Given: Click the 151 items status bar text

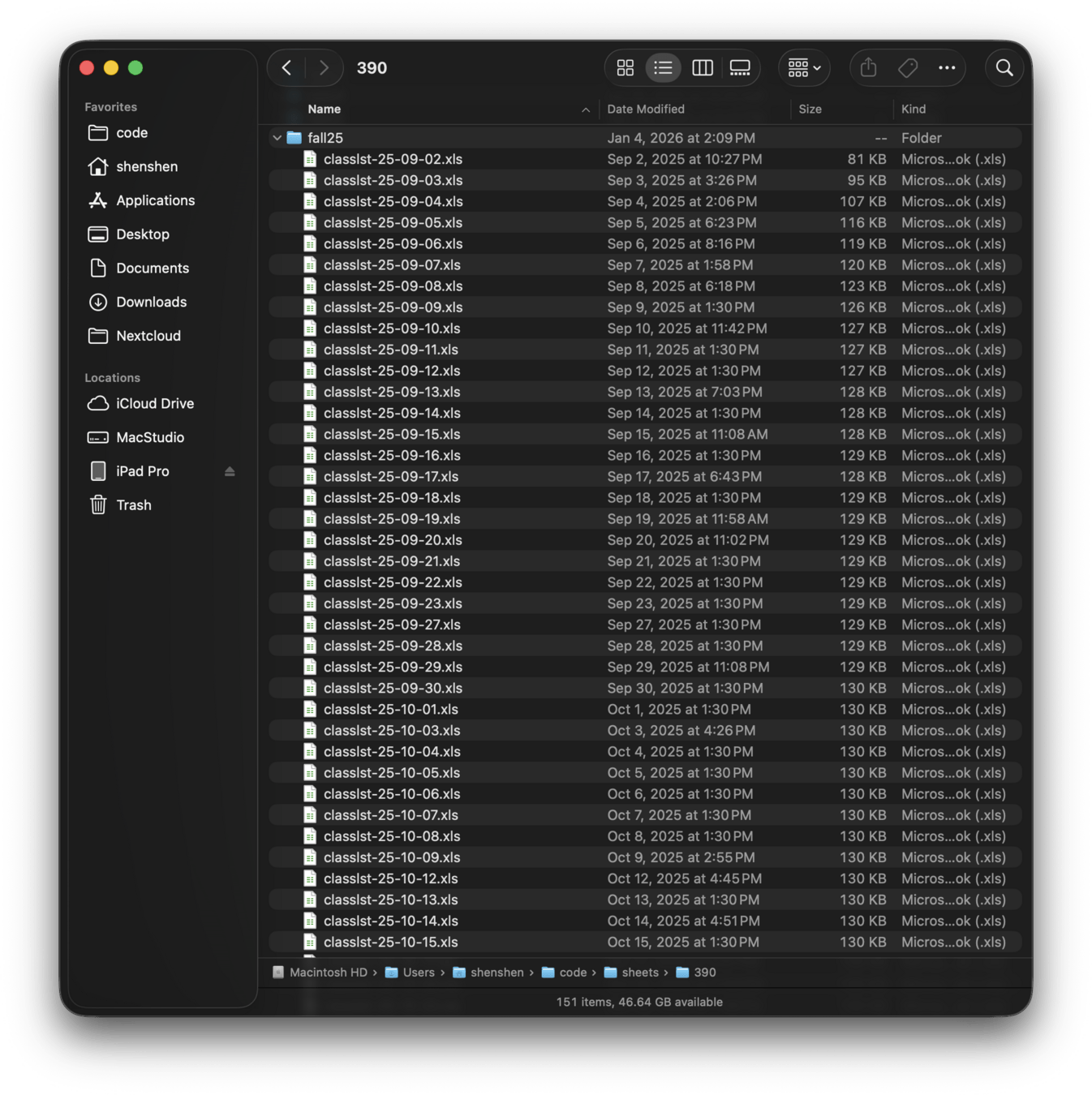Looking at the screenshot, I should click(639, 1003).
